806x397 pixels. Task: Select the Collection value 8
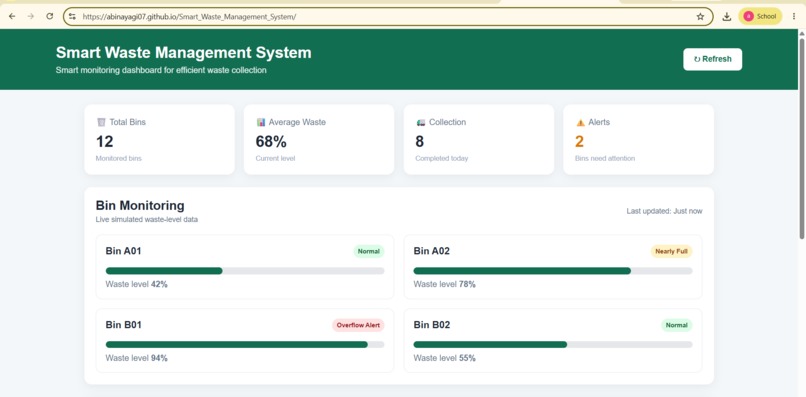pyautogui.click(x=419, y=141)
